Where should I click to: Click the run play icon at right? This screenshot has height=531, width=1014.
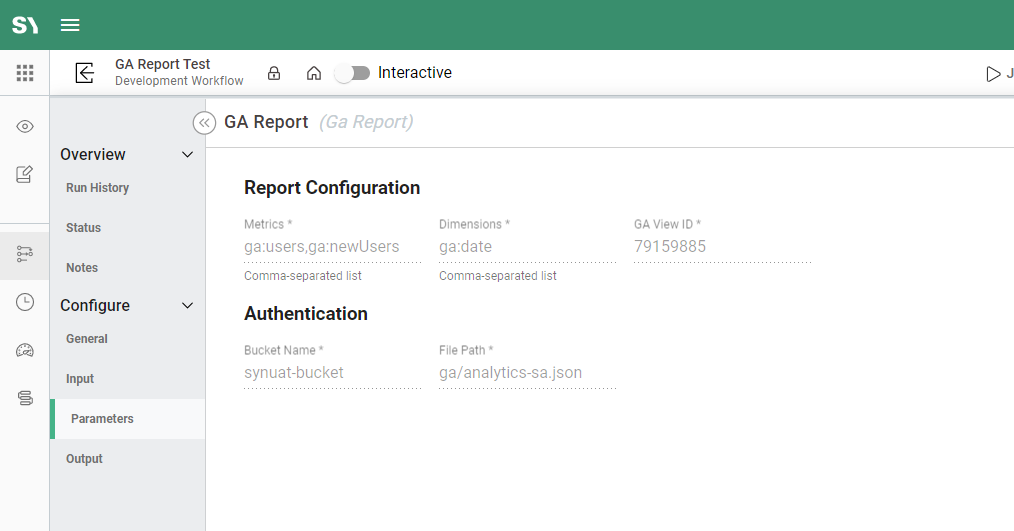click(993, 74)
